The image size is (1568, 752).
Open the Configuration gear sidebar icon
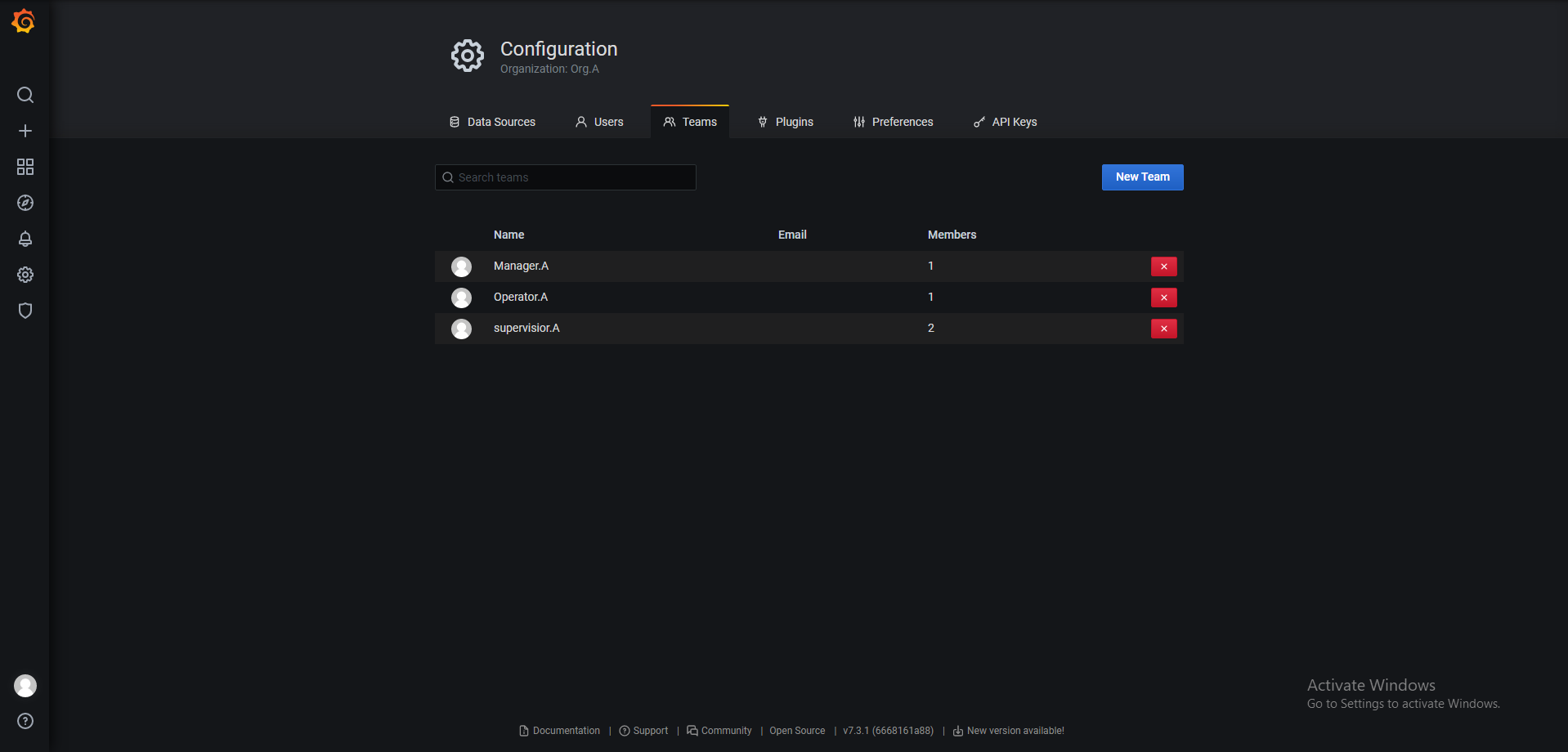point(25,275)
